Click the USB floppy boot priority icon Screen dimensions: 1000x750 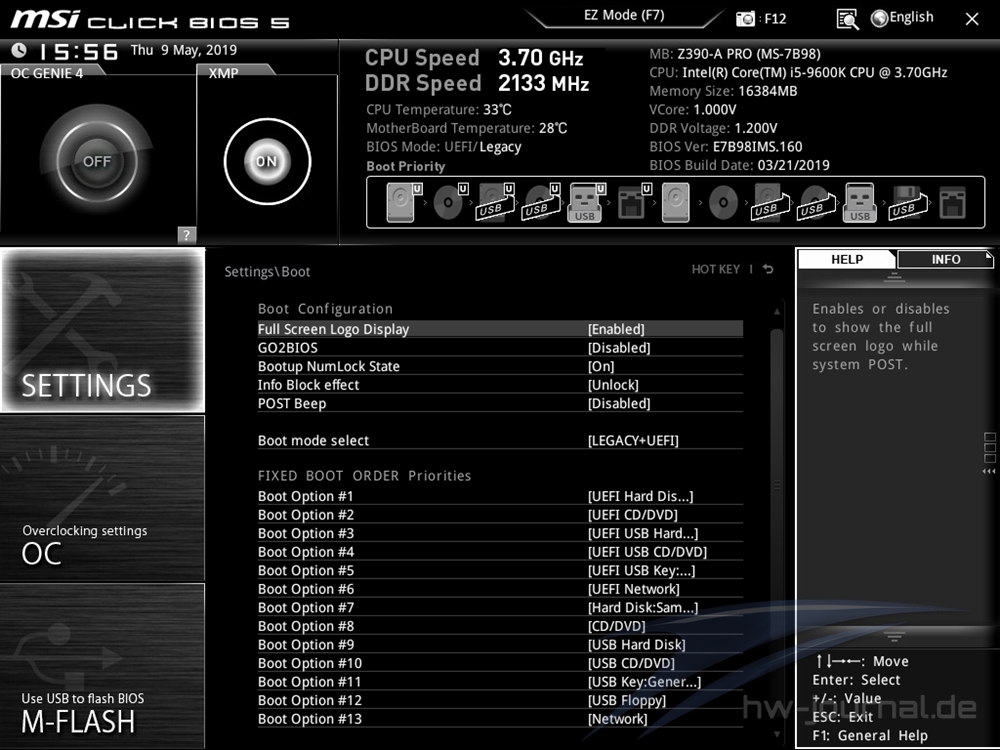(x=906, y=203)
